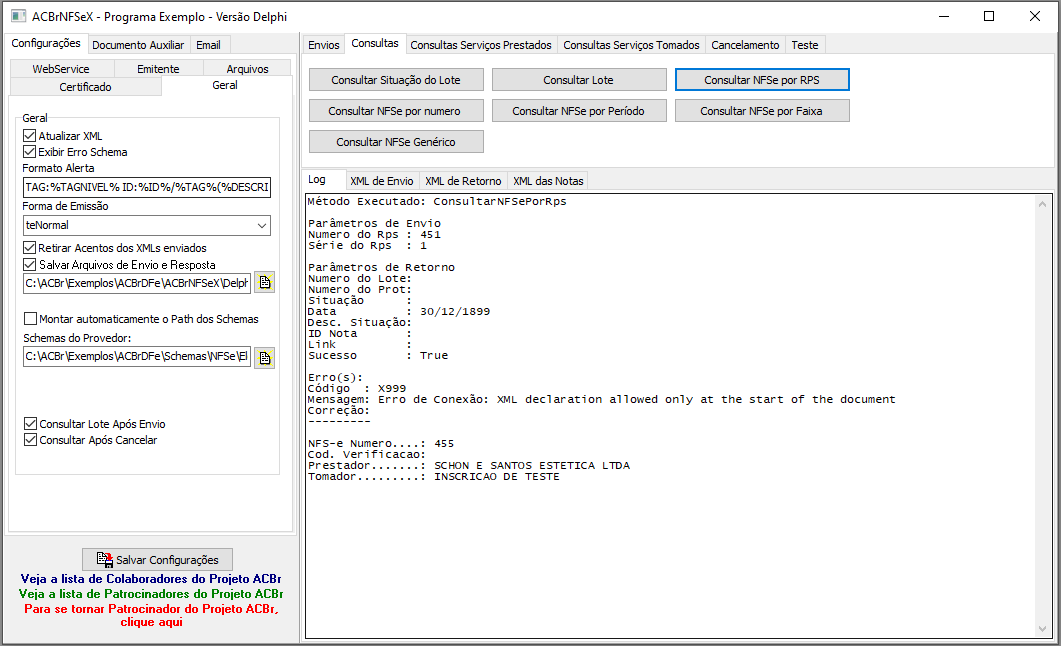Click the 'Sucesso : True' log line
The width and height of the screenshot is (1061, 646).
(x=378, y=356)
